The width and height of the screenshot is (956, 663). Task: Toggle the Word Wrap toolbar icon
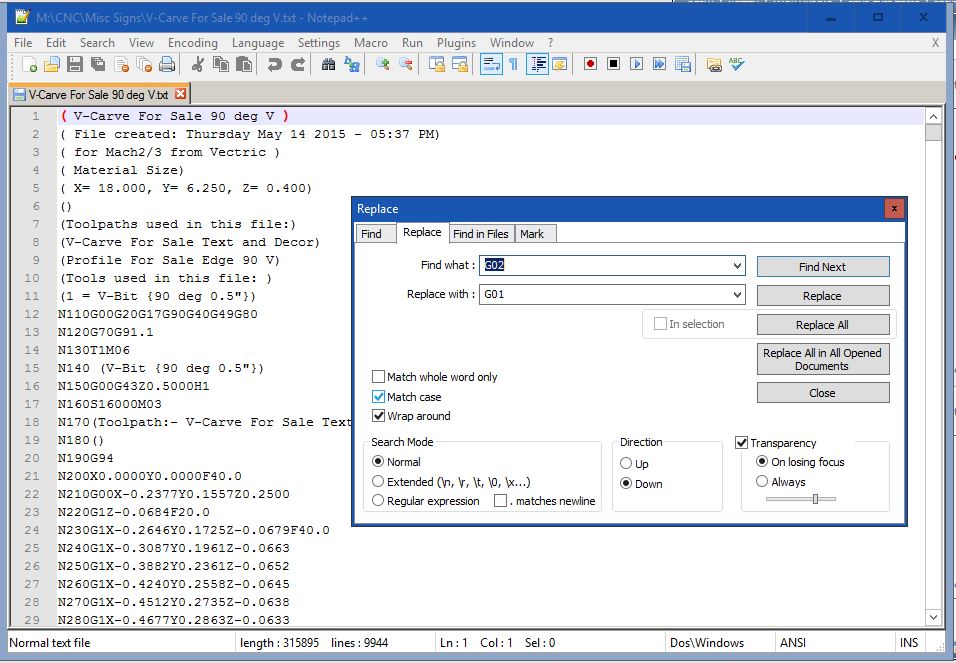tap(491, 64)
